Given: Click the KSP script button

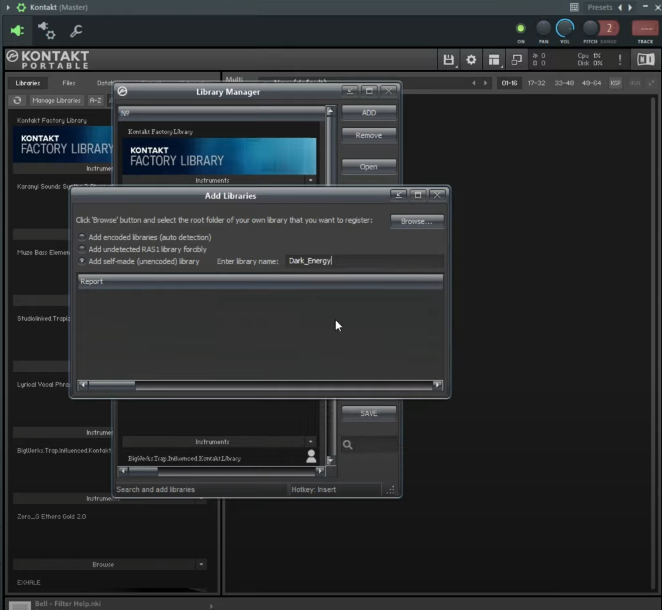Looking at the screenshot, I should 615,83.
